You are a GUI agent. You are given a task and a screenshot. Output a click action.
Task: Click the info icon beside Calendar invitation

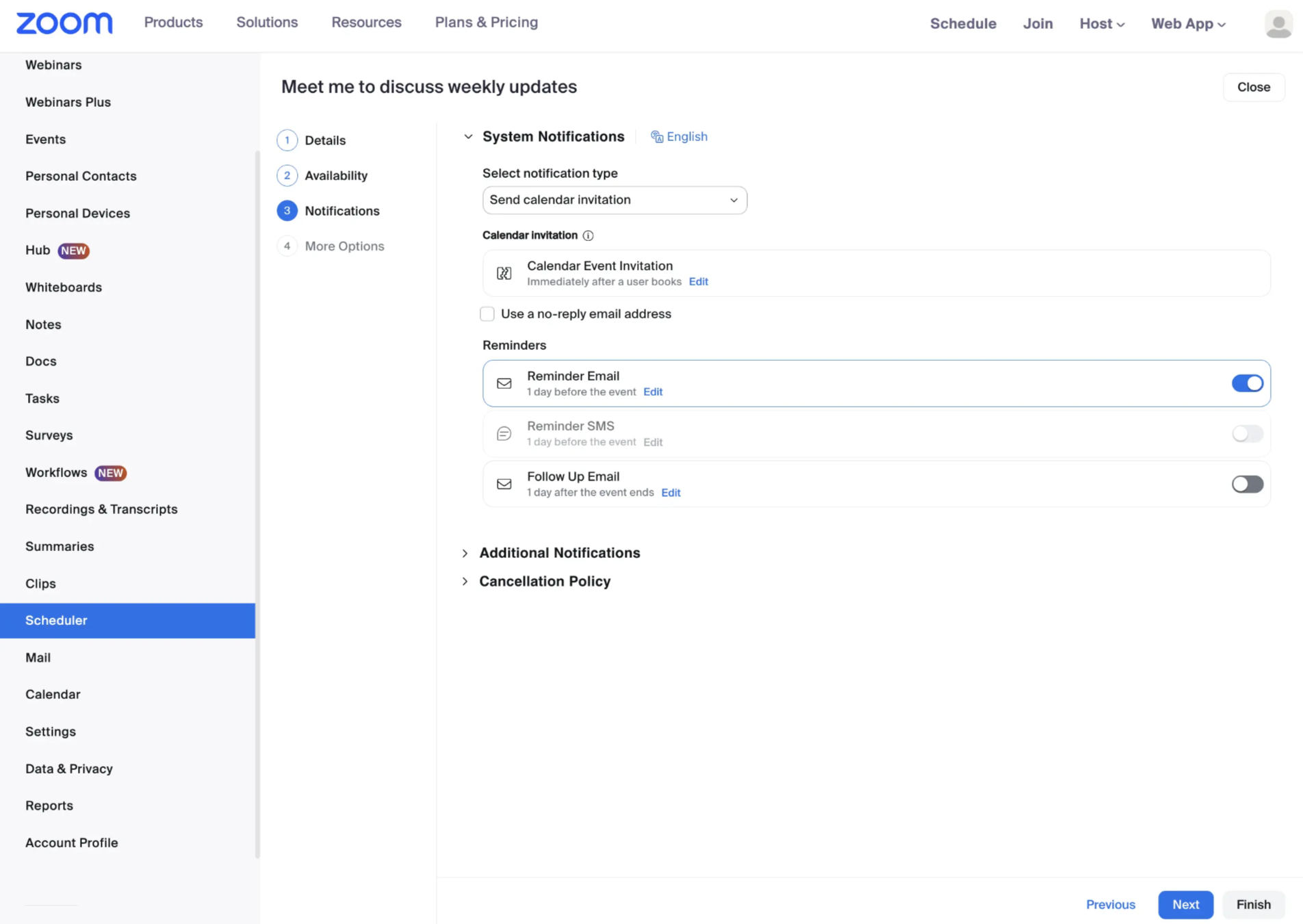(588, 235)
